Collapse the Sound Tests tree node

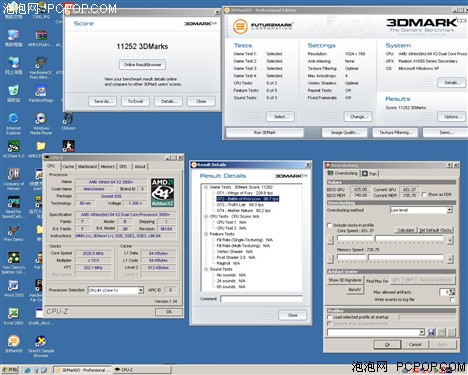click(x=206, y=269)
